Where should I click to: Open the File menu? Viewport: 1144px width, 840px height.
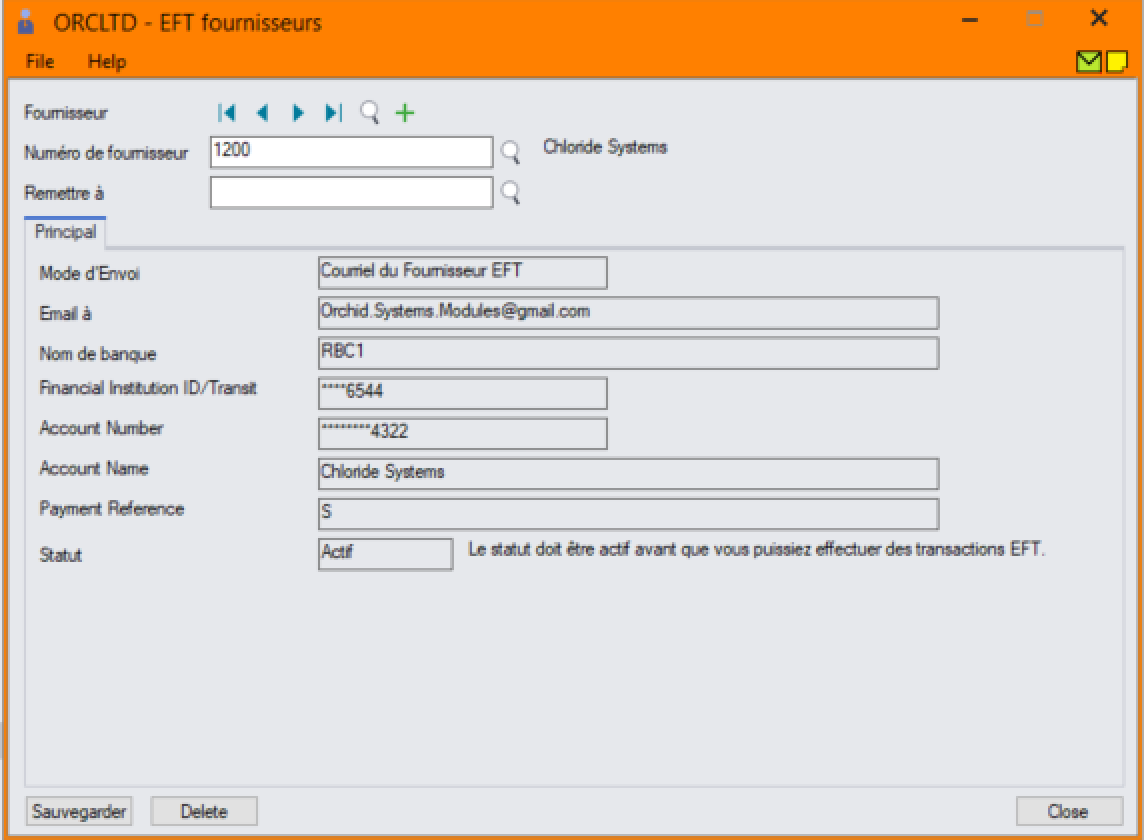point(40,62)
